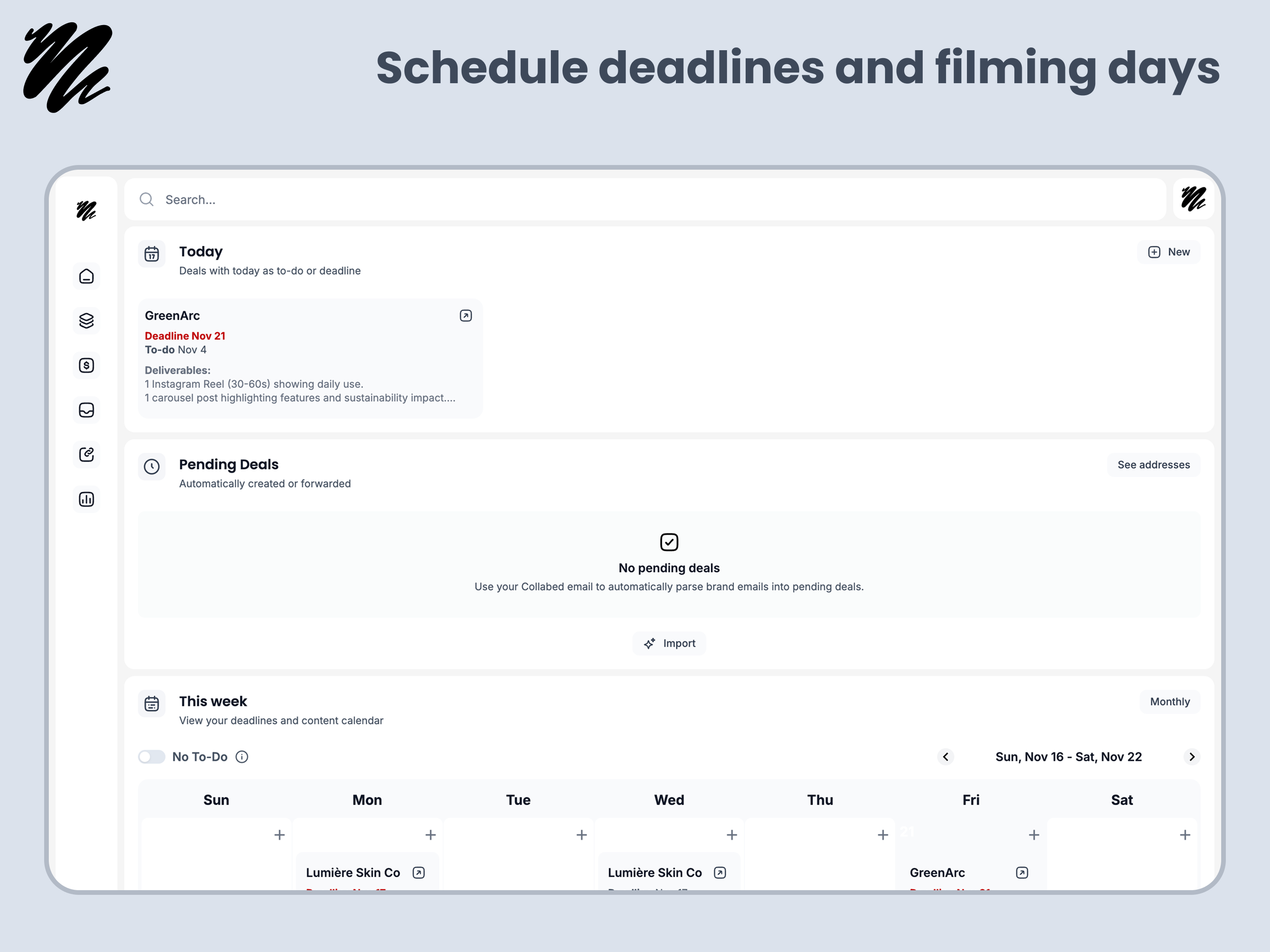This screenshot has height=952, width=1270.
Task: Open the edit note sidebar icon
Action: tap(86, 455)
